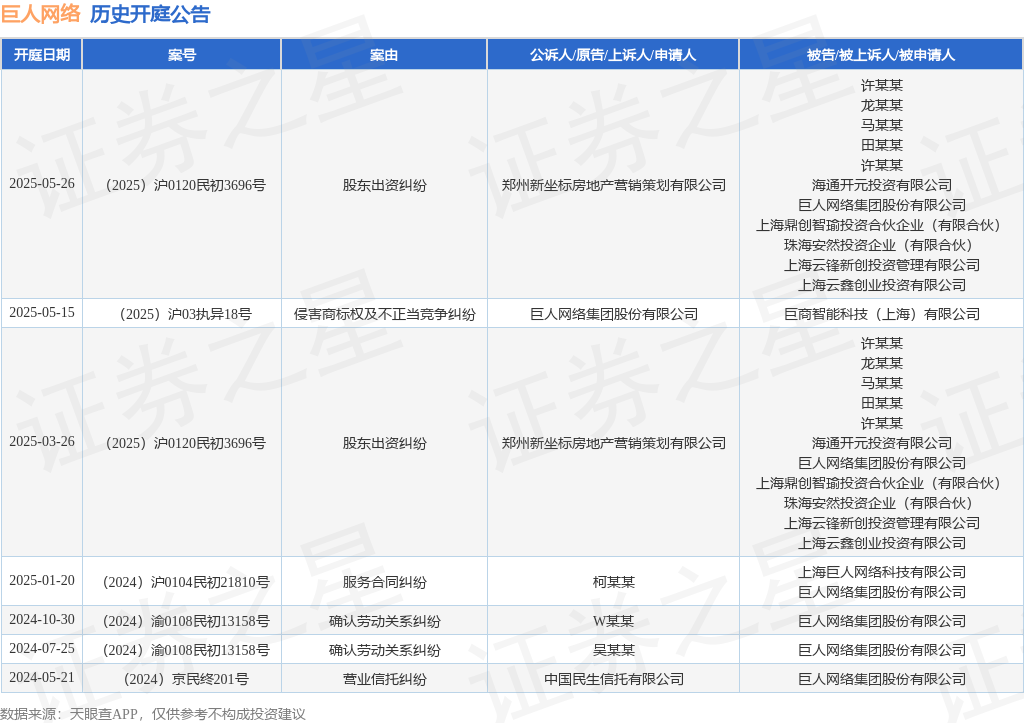
Task: Click defendant 巨人网络集团股份有限公司 in 2025-05-26 row
Action: coord(881,205)
